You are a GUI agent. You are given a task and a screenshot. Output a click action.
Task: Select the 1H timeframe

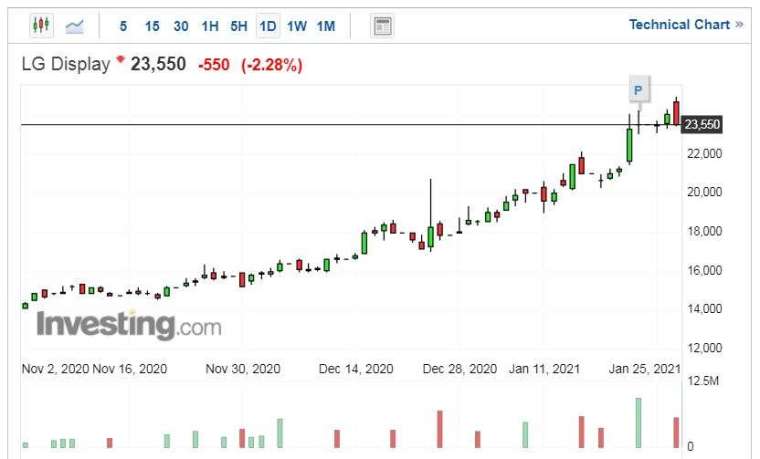coord(210,26)
